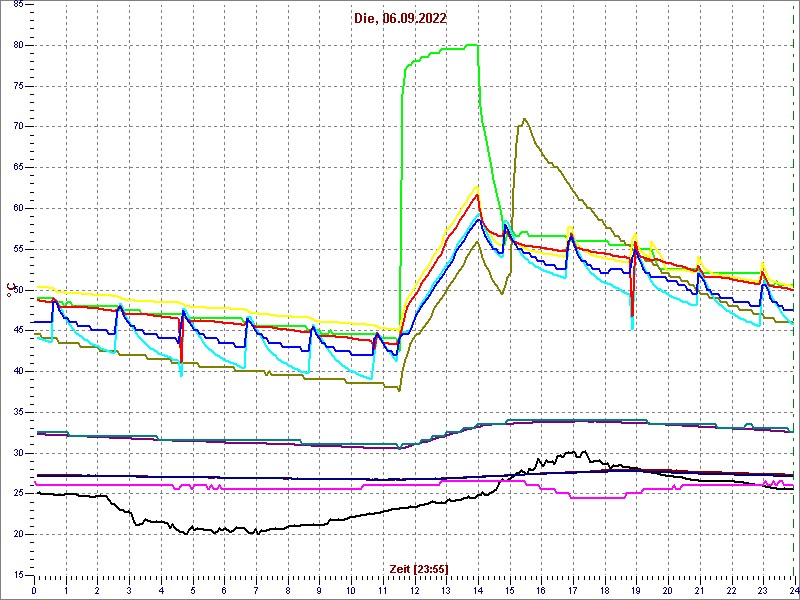The image size is (800, 600).
Task: Click the 30 tick label on the temperature axis
Action: (17, 453)
